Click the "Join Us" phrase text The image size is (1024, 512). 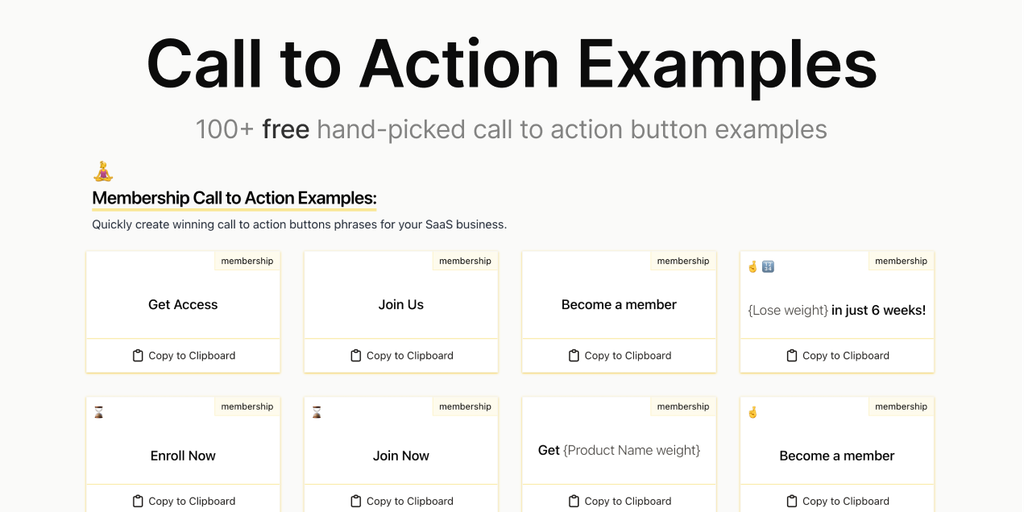click(401, 305)
